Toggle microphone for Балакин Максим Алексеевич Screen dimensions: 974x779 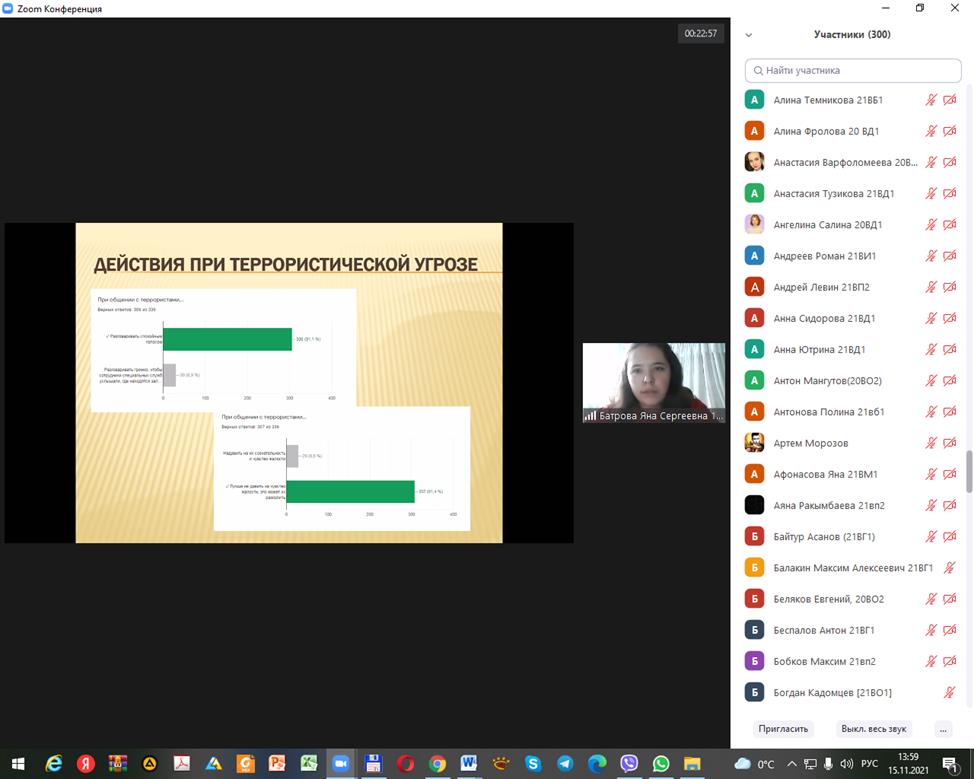coord(950,567)
